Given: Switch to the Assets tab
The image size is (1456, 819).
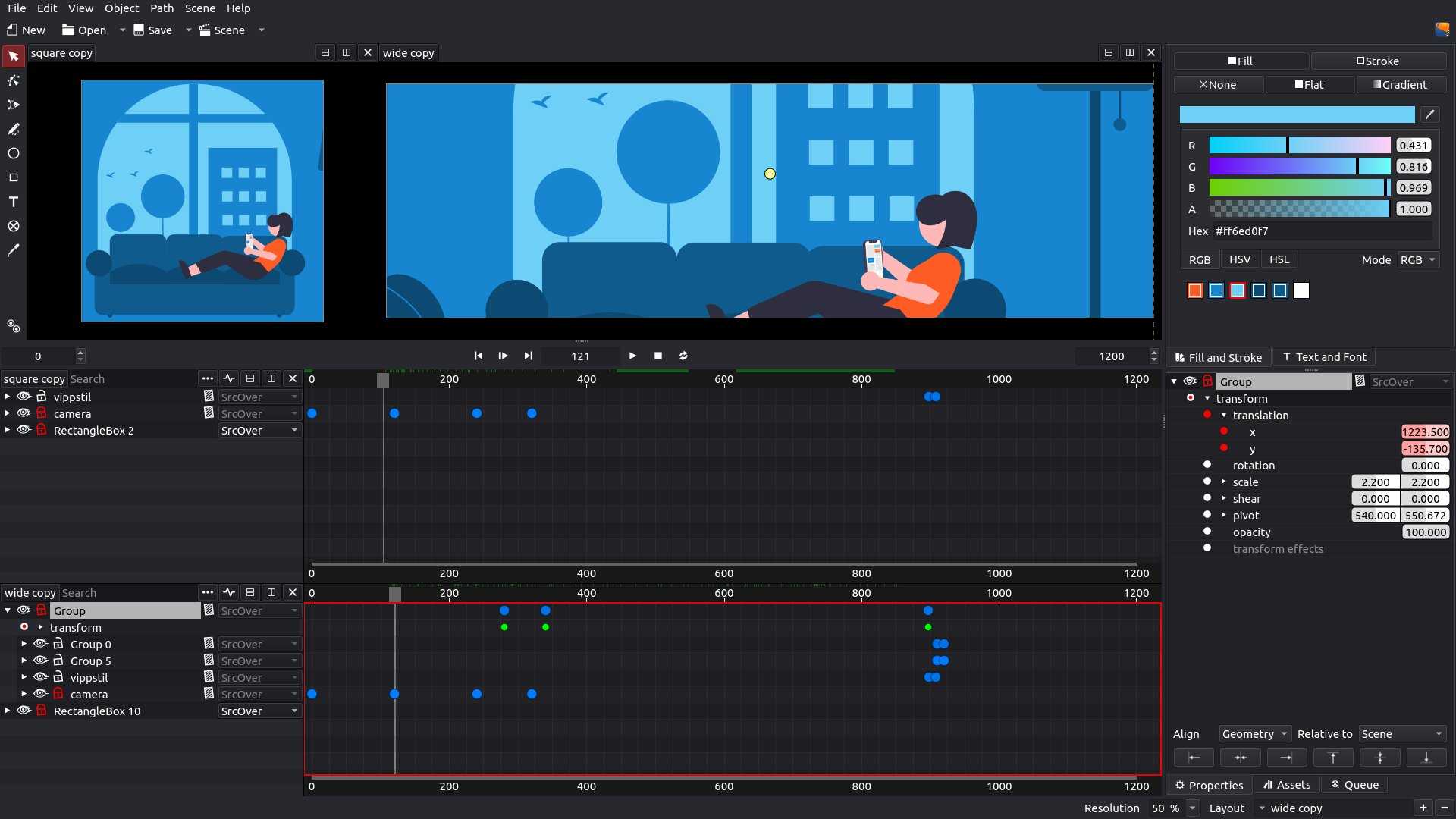Looking at the screenshot, I should [x=1287, y=784].
